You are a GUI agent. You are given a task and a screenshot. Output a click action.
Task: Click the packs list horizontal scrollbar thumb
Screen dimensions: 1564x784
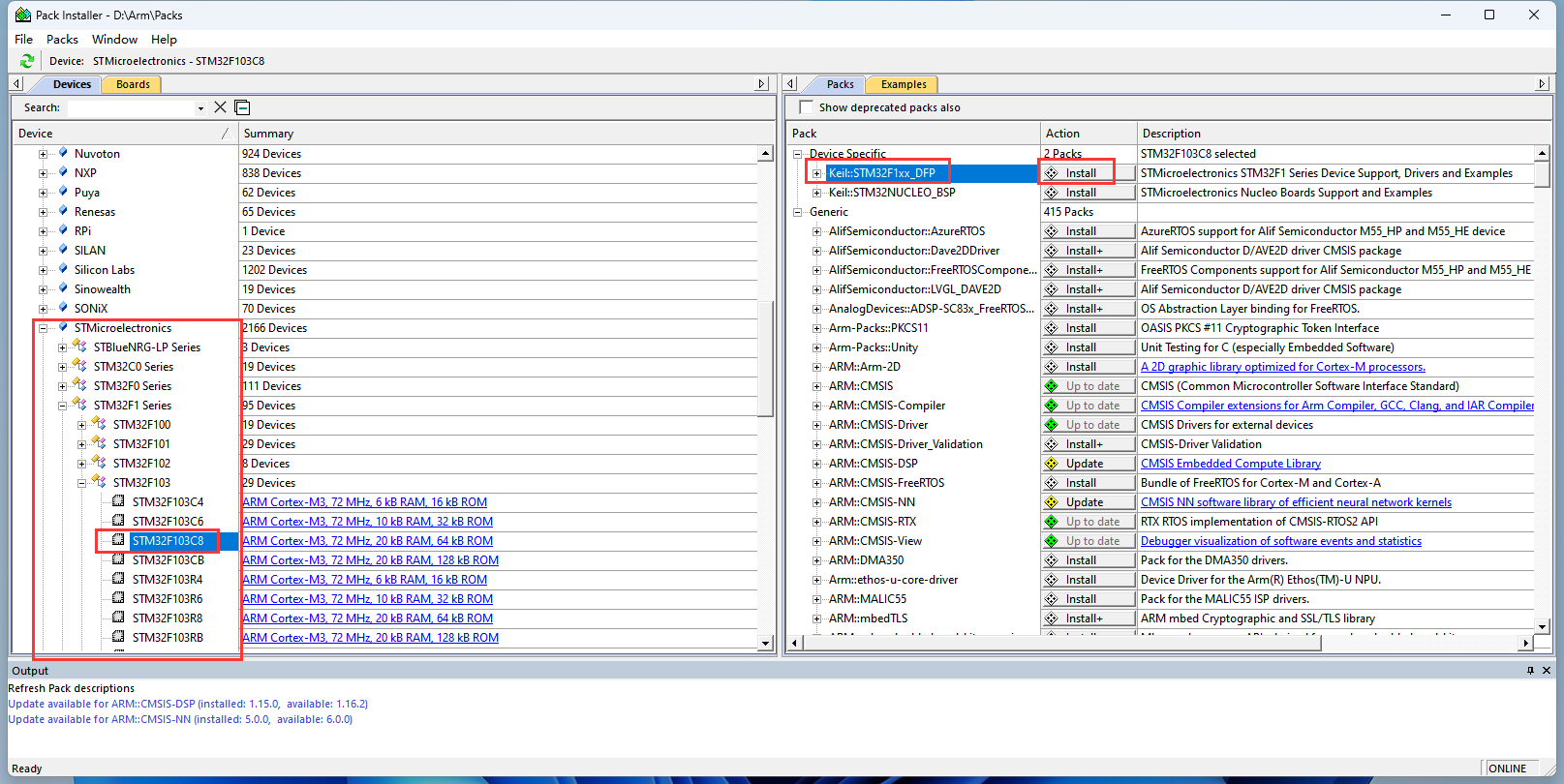click(1062, 643)
